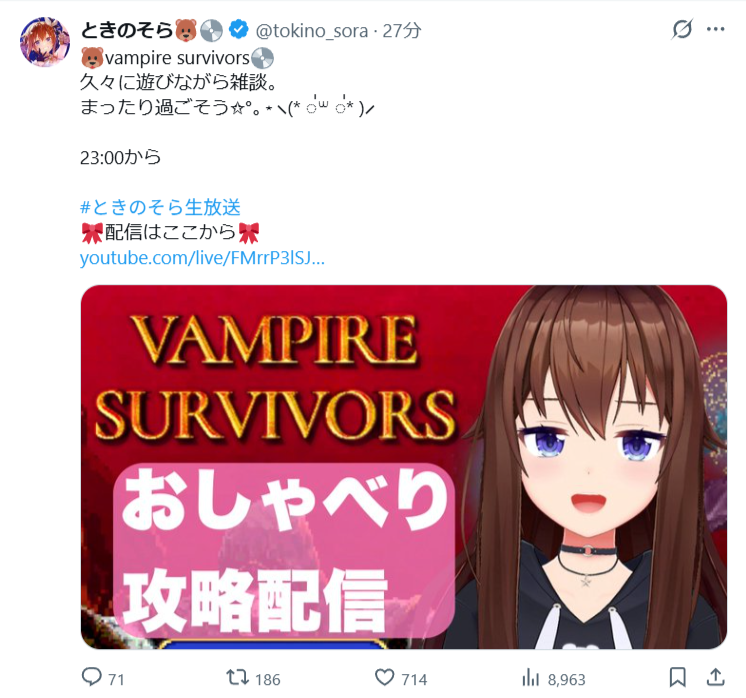The width and height of the screenshot is (746, 698).
Task: Open hashtag #ときのそら生放送
Action: point(160,207)
